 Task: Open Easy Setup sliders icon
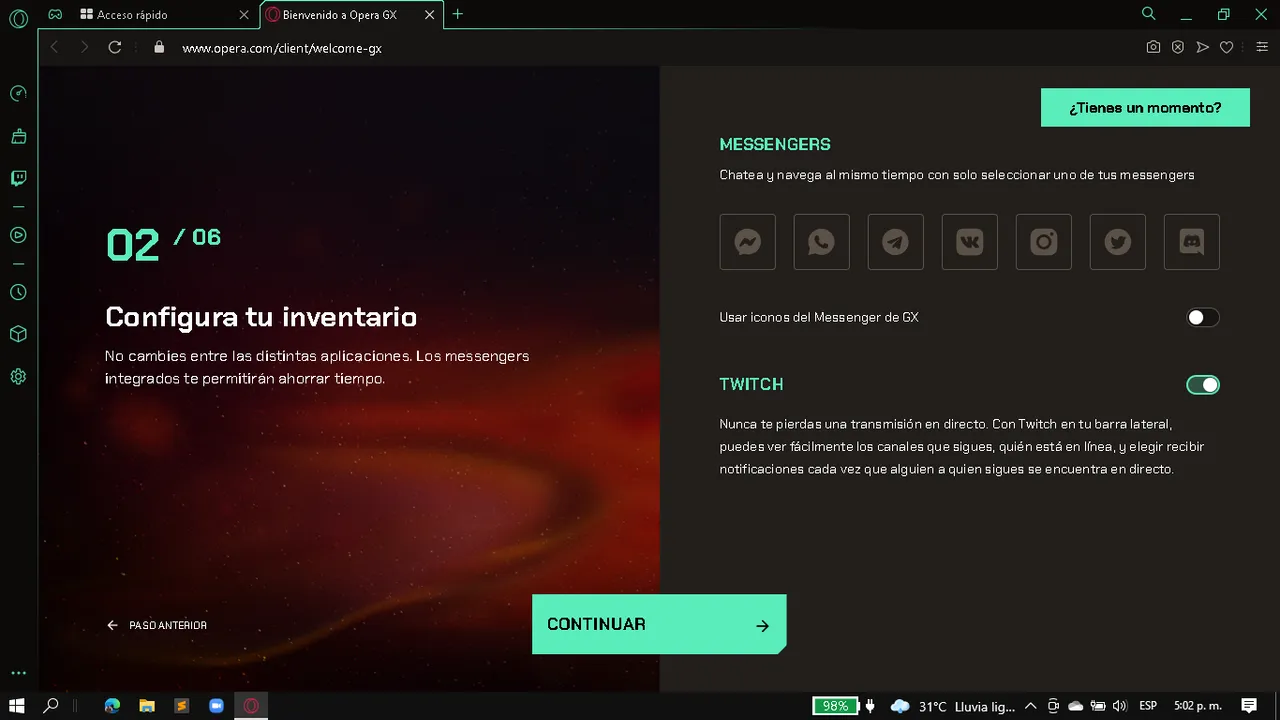click(x=1260, y=47)
